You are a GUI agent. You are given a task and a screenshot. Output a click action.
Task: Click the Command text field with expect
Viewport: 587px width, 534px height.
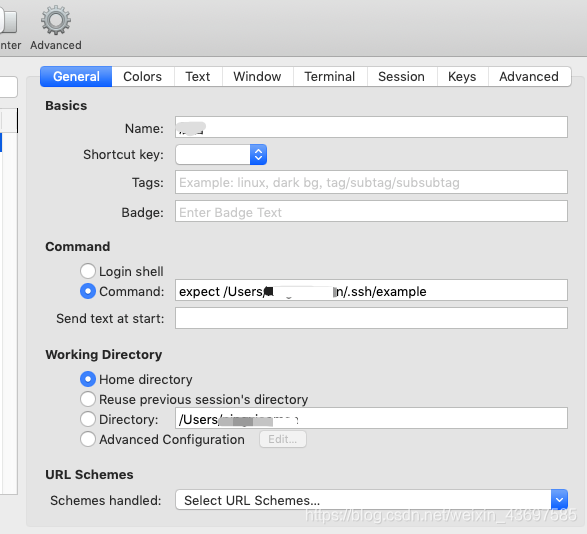(x=371, y=290)
